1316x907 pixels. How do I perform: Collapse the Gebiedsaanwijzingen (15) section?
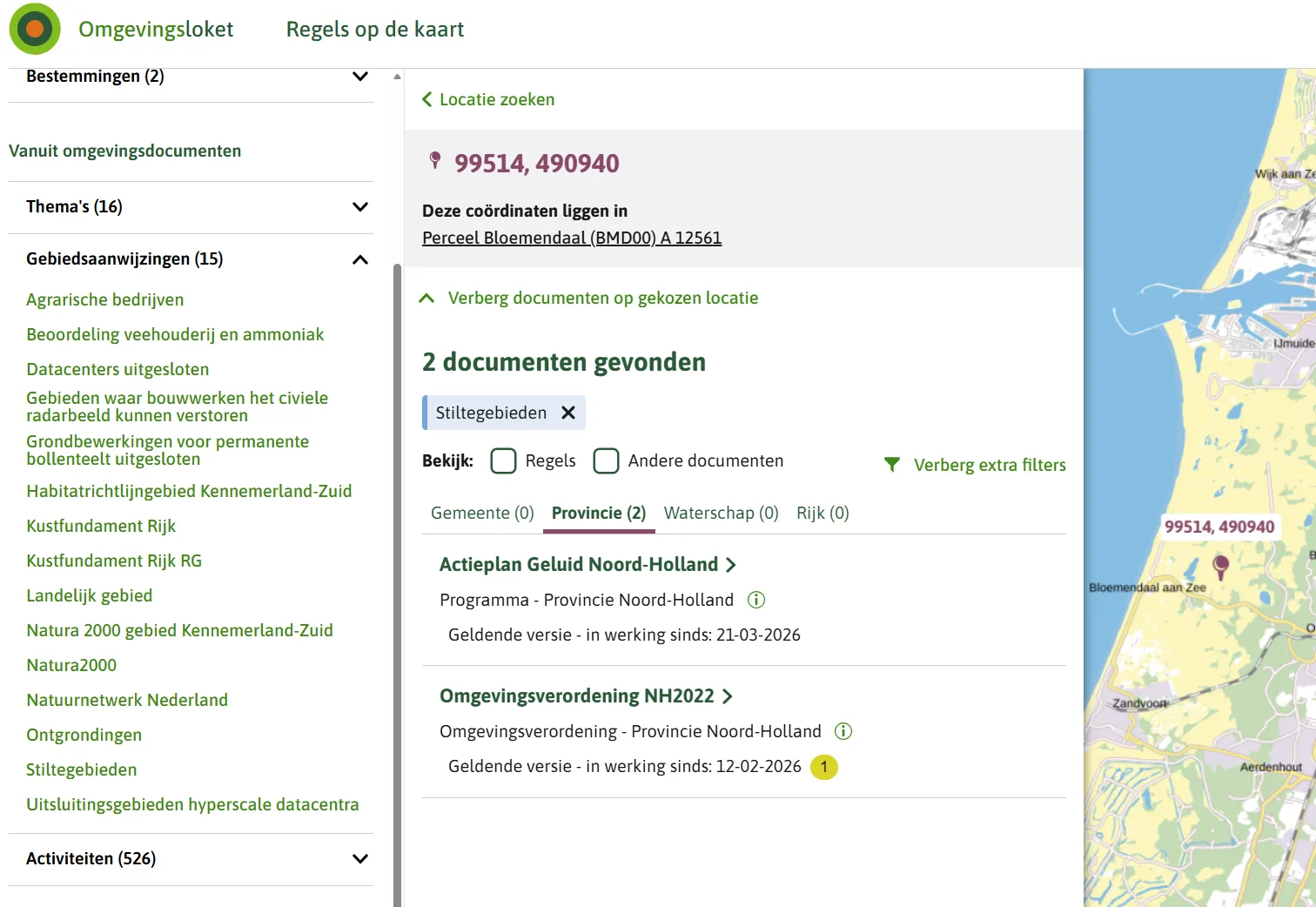[191, 259]
